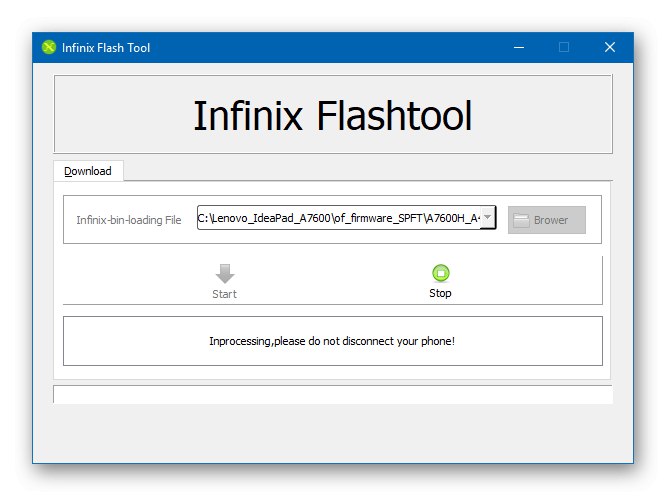Click the Infinix logo icon in title bar
This screenshot has height=496, width=666.
[49, 47]
